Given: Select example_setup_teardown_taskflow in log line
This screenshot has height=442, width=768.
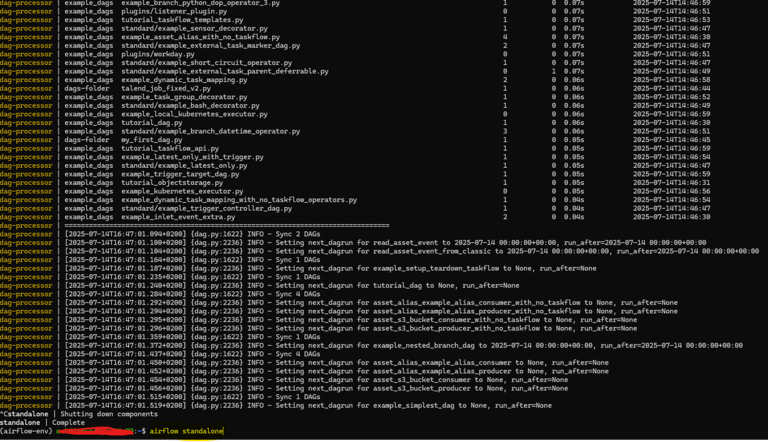Looking at the screenshot, I should click(x=436, y=269).
